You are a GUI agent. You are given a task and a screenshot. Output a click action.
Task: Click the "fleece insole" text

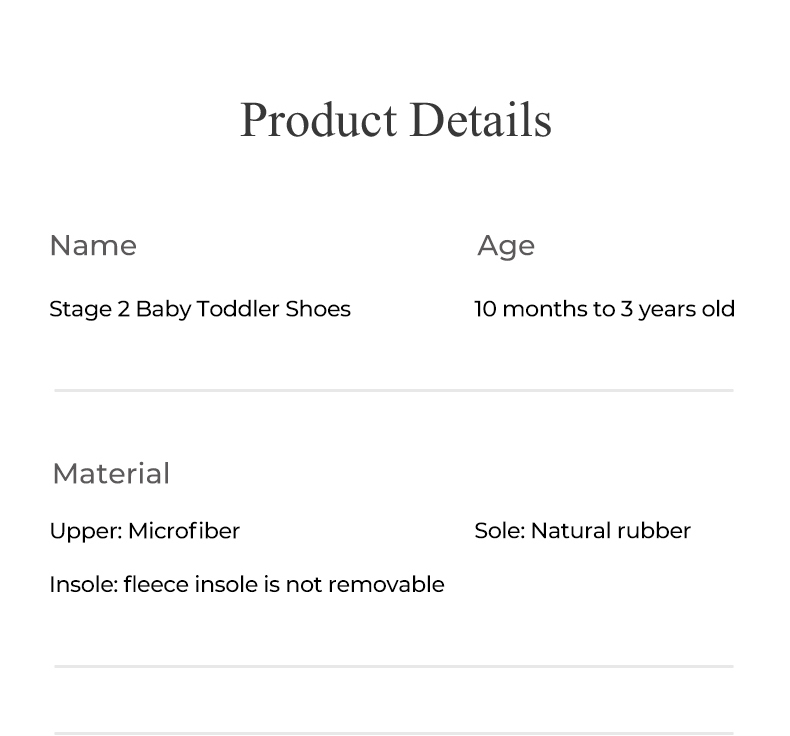[x=190, y=585]
